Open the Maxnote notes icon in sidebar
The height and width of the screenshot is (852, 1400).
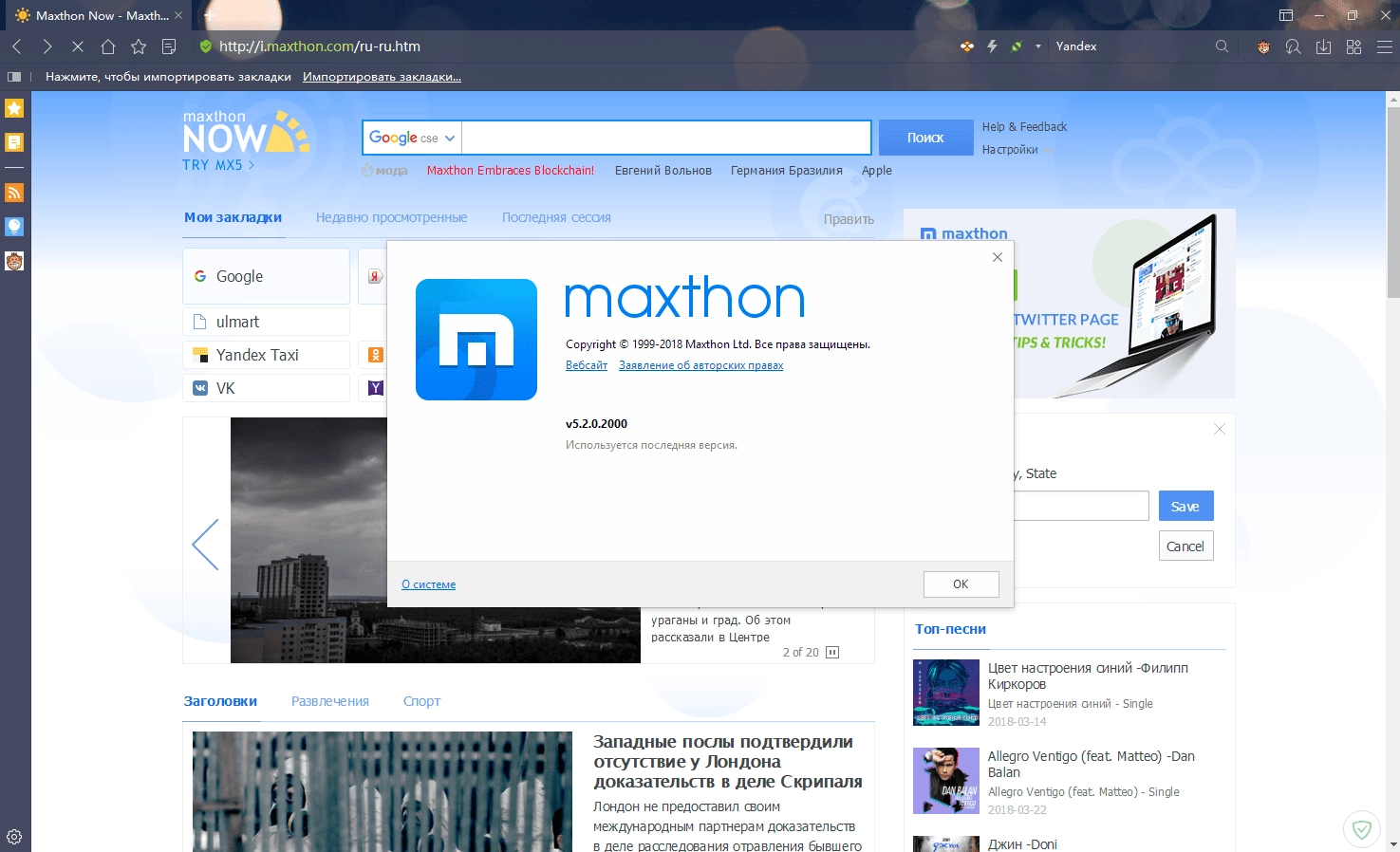coord(14,142)
